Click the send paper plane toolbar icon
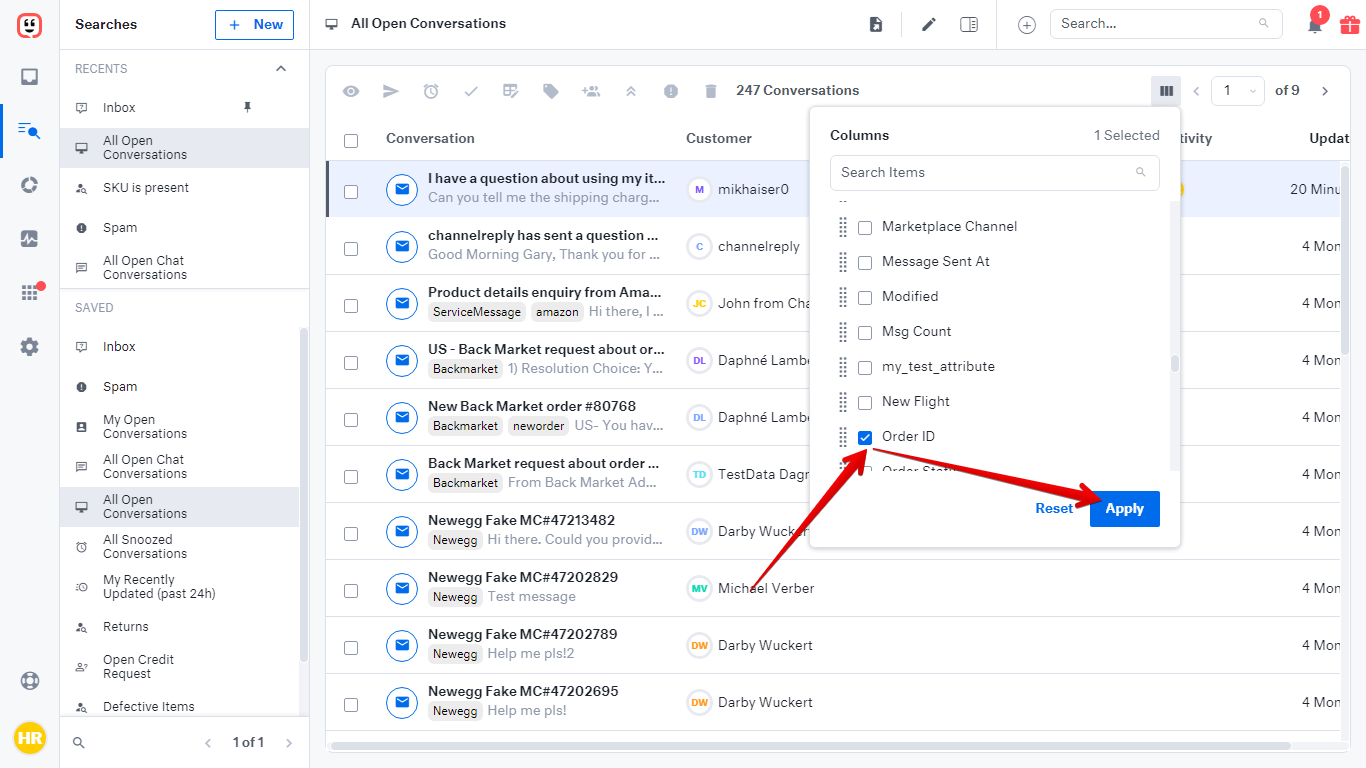Image resolution: width=1366 pixels, height=768 pixels. pos(391,91)
